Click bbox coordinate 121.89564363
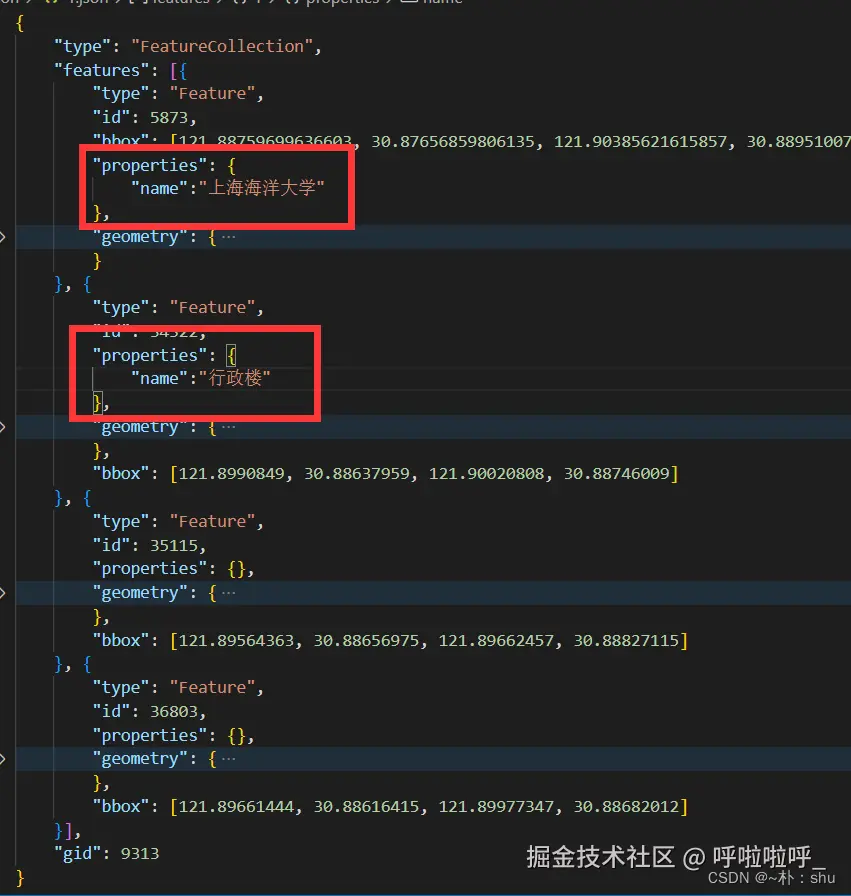 point(237,641)
